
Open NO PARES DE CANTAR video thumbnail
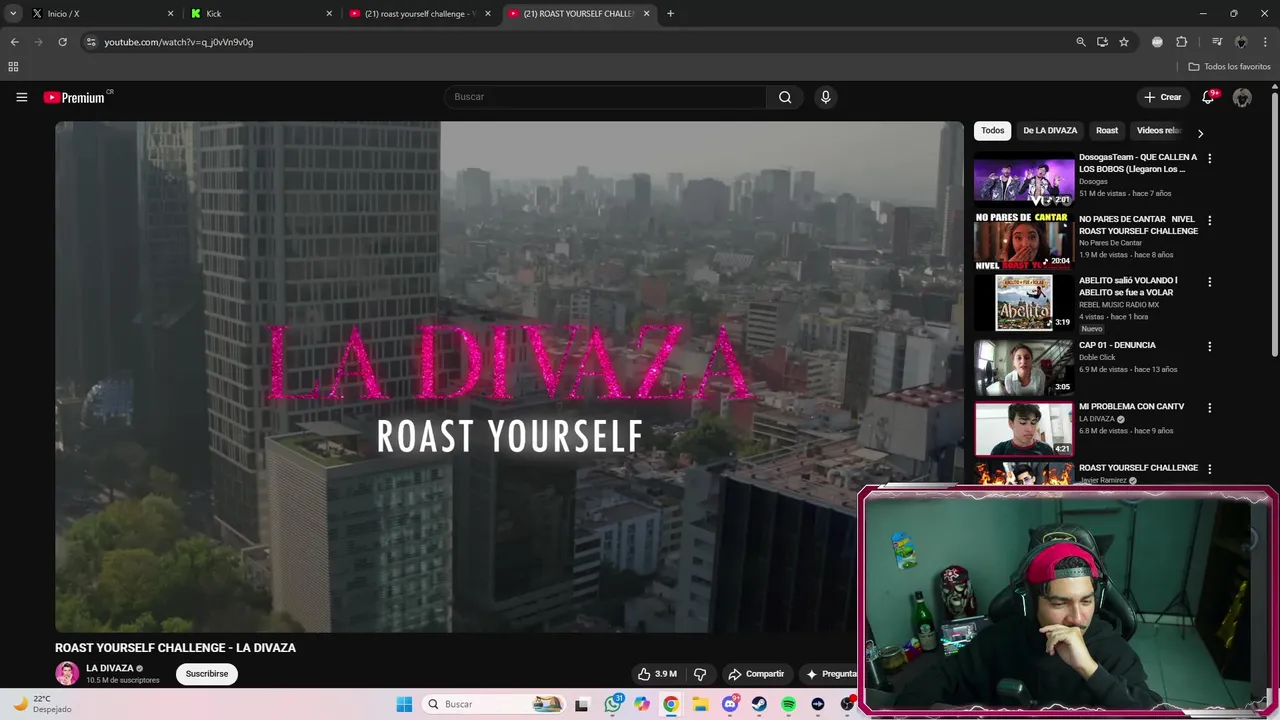click(1024, 241)
